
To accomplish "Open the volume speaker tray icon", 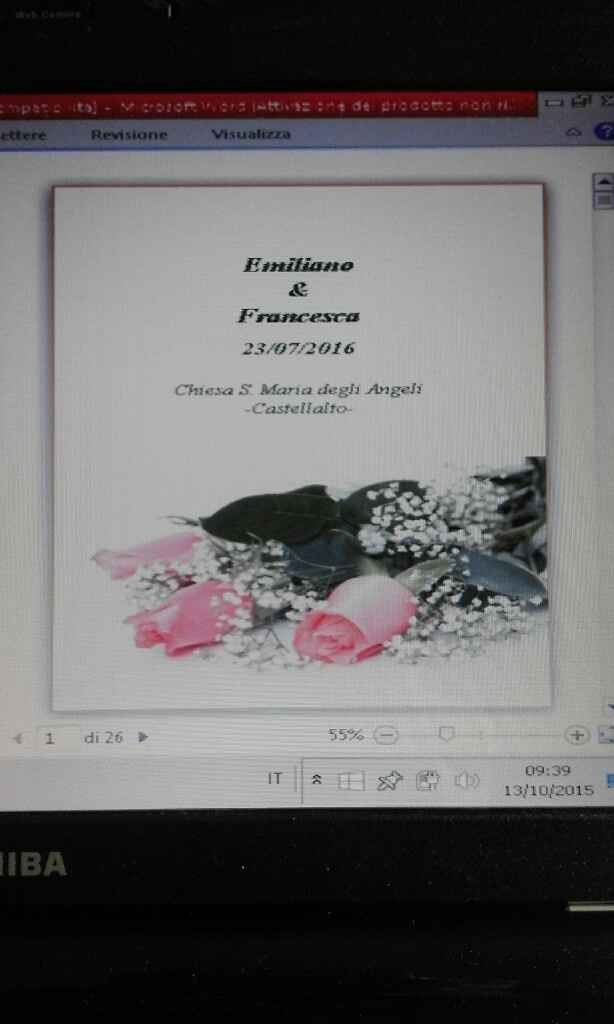I will click(467, 780).
